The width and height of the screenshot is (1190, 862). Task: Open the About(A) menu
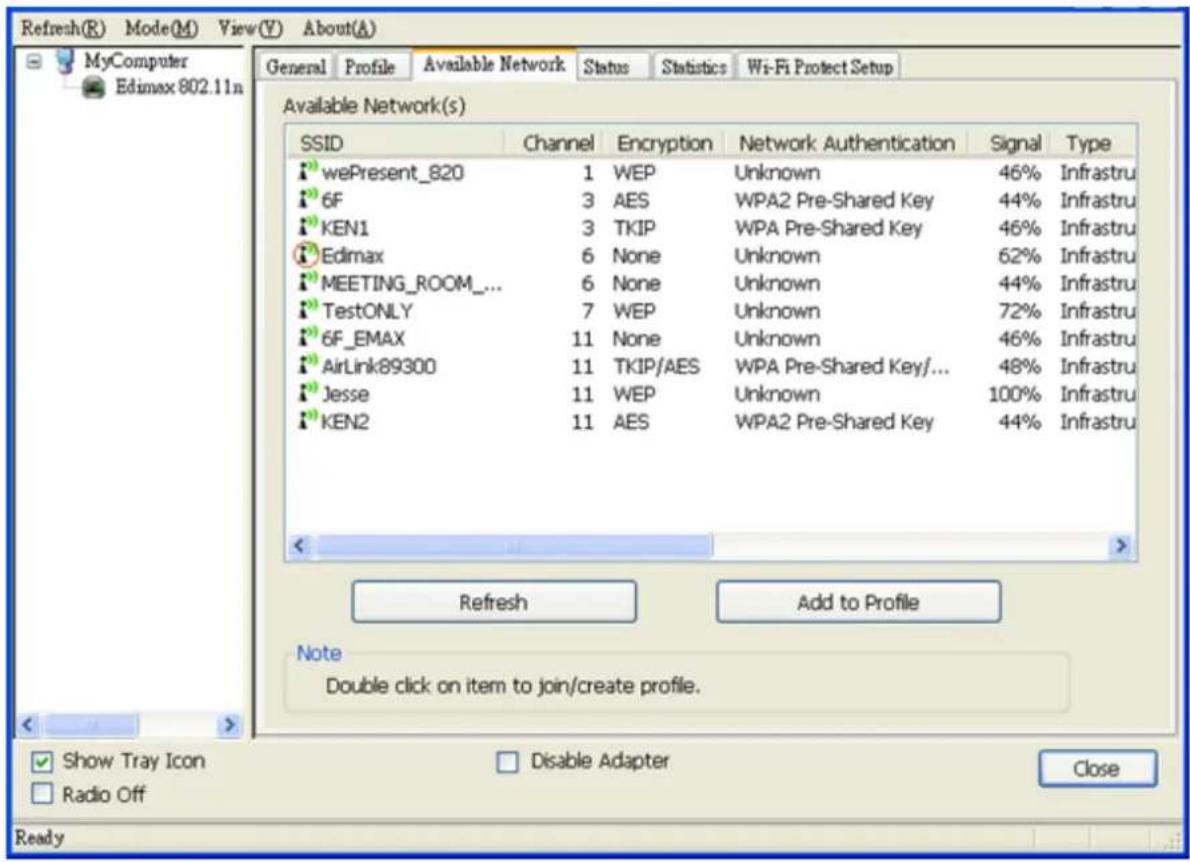coord(339,29)
